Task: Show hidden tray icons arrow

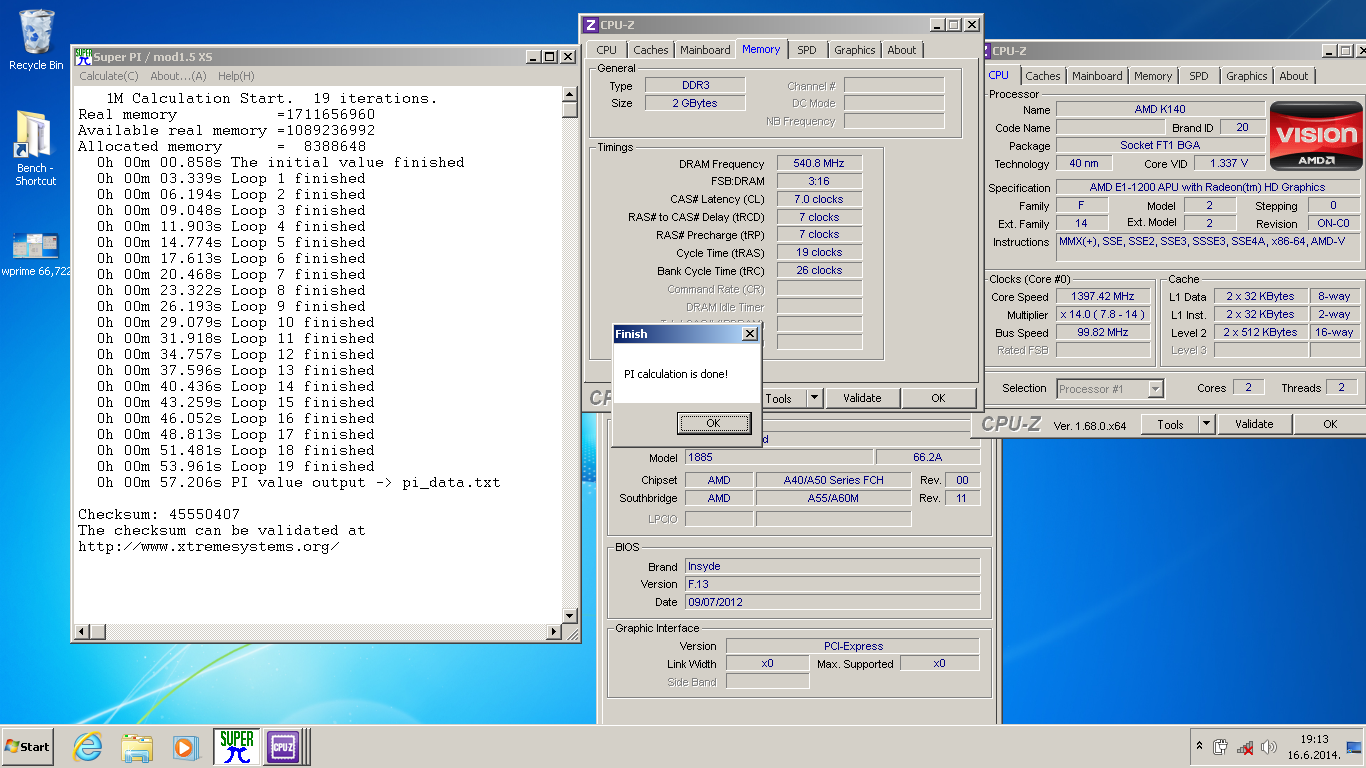Action: point(1199,747)
